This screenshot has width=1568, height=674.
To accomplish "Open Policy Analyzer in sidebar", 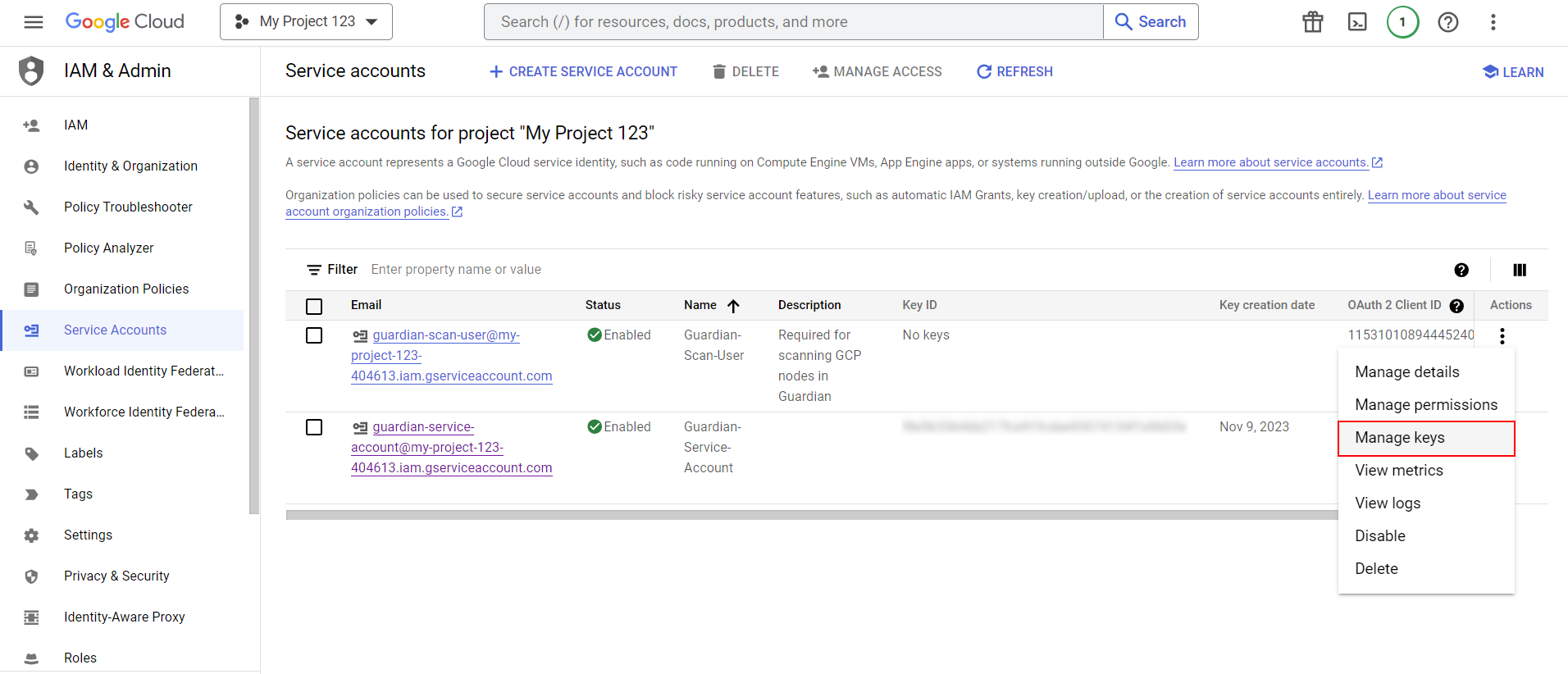I will [x=123, y=248].
